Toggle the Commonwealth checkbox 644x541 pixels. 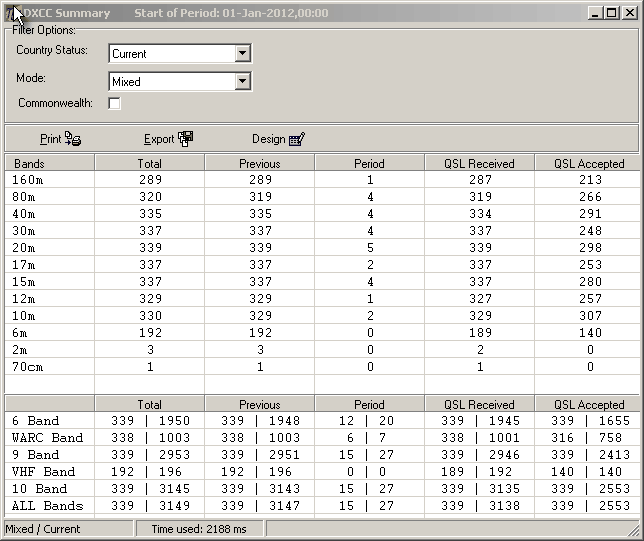[115, 103]
